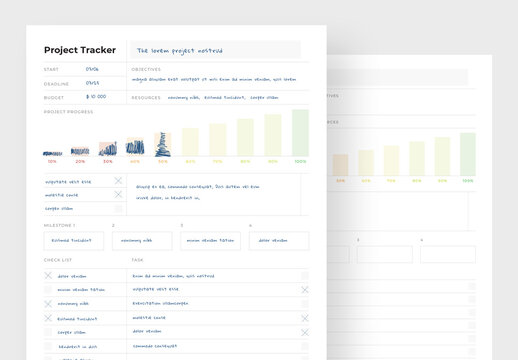Click the OBJECTIVES label
This screenshot has width=518, height=360.
point(146,69)
